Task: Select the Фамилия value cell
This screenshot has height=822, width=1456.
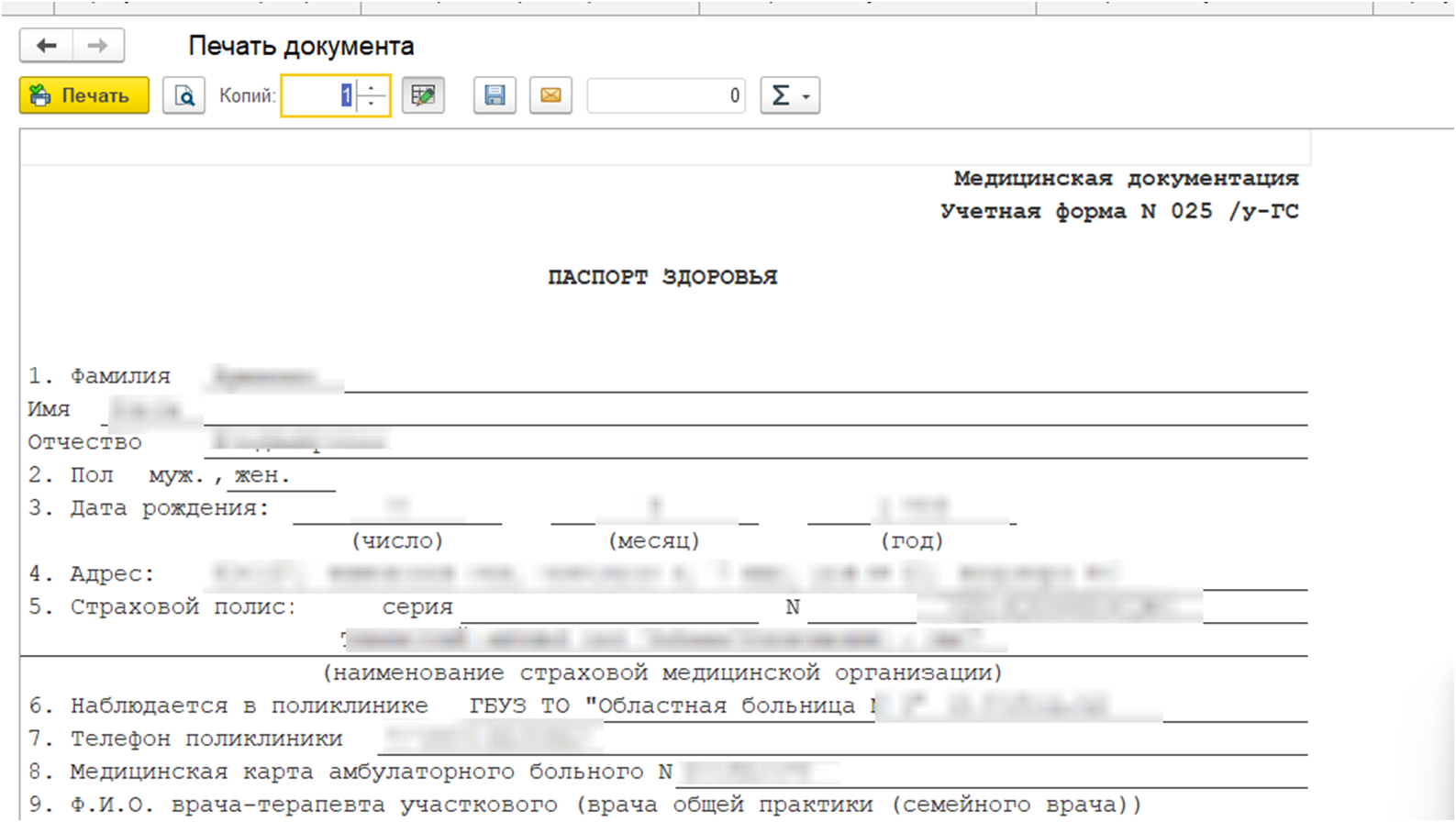Action: point(275,376)
